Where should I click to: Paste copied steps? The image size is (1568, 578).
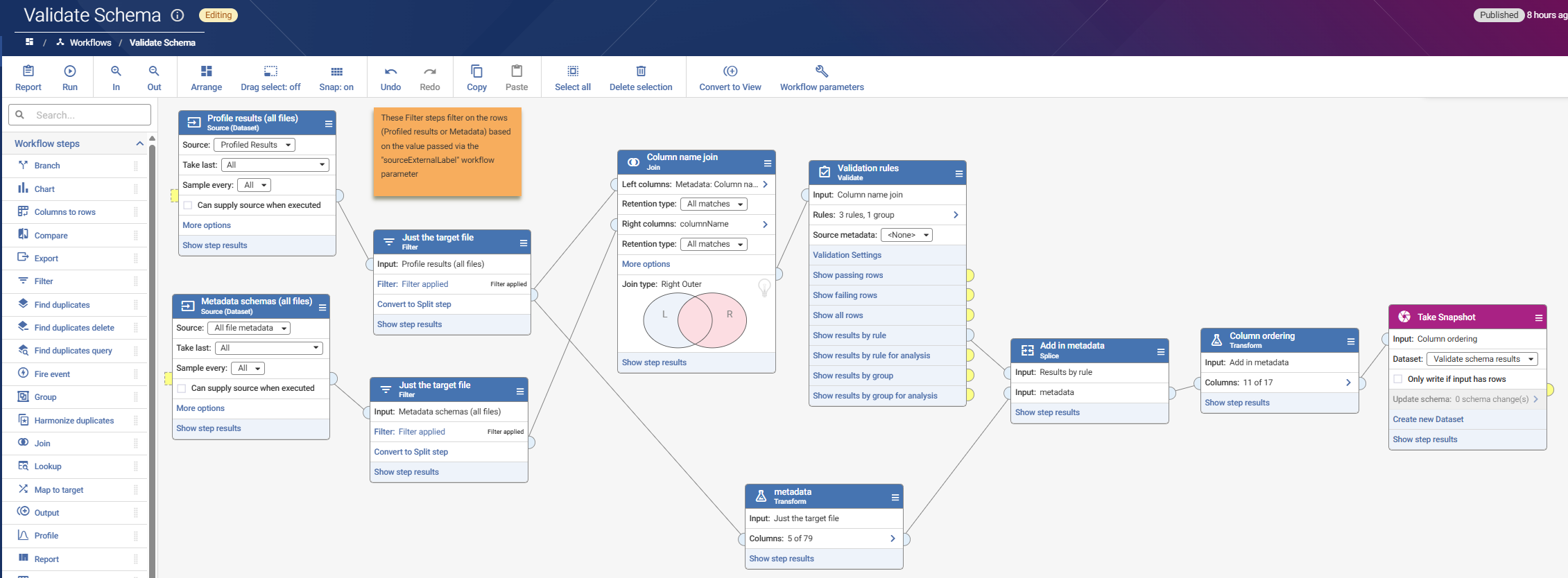517,78
